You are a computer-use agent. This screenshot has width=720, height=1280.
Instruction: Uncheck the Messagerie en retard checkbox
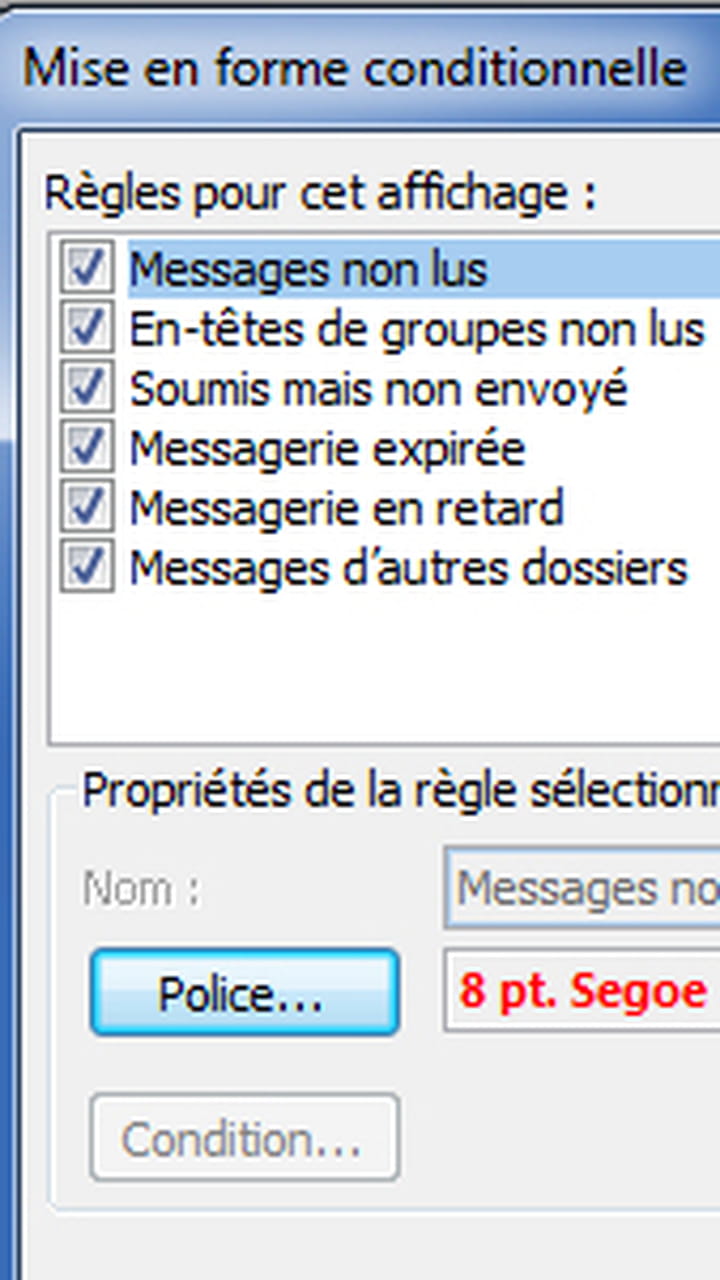click(x=87, y=507)
